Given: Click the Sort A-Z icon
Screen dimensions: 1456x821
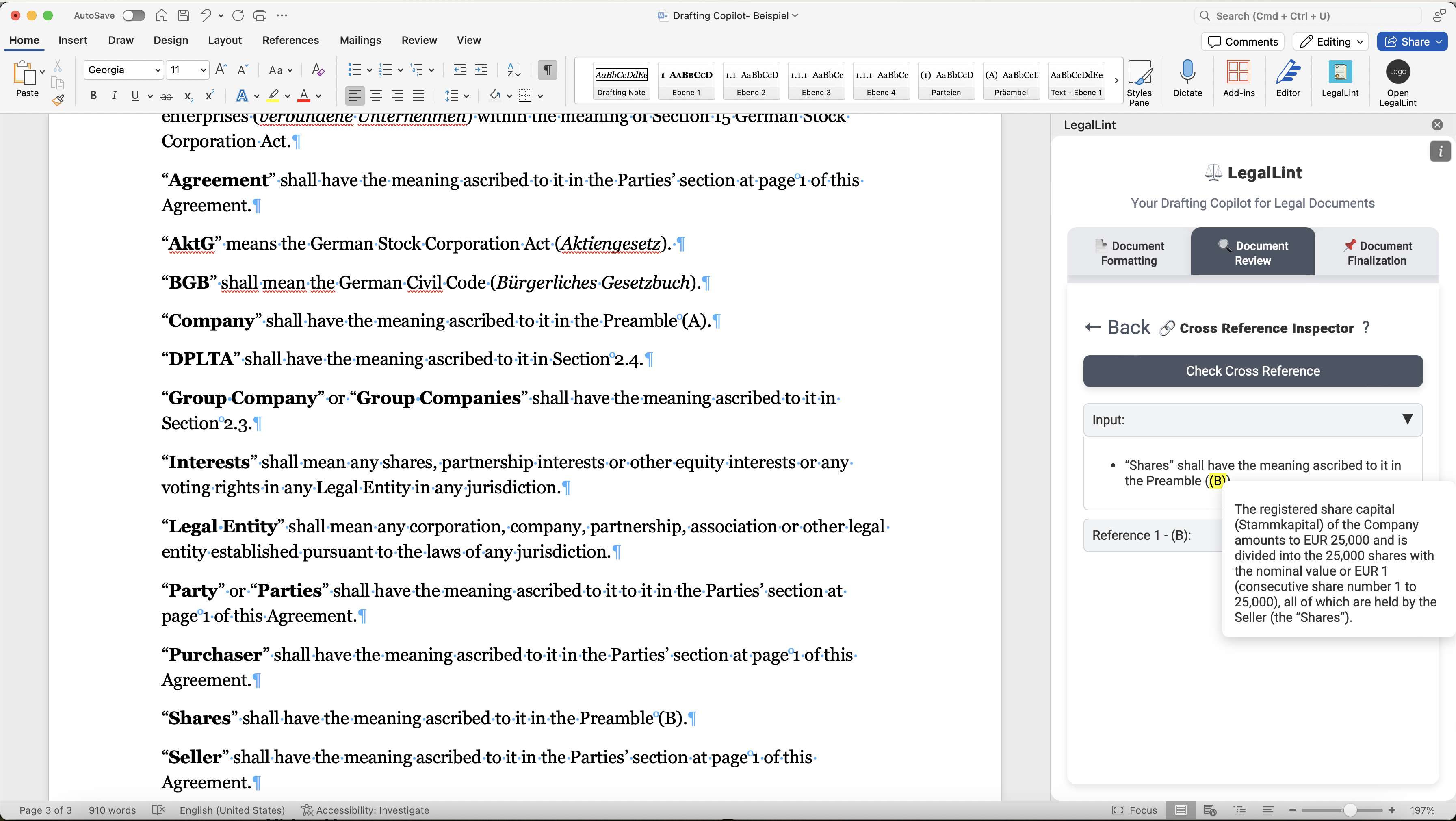Looking at the screenshot, I should 514,70.
